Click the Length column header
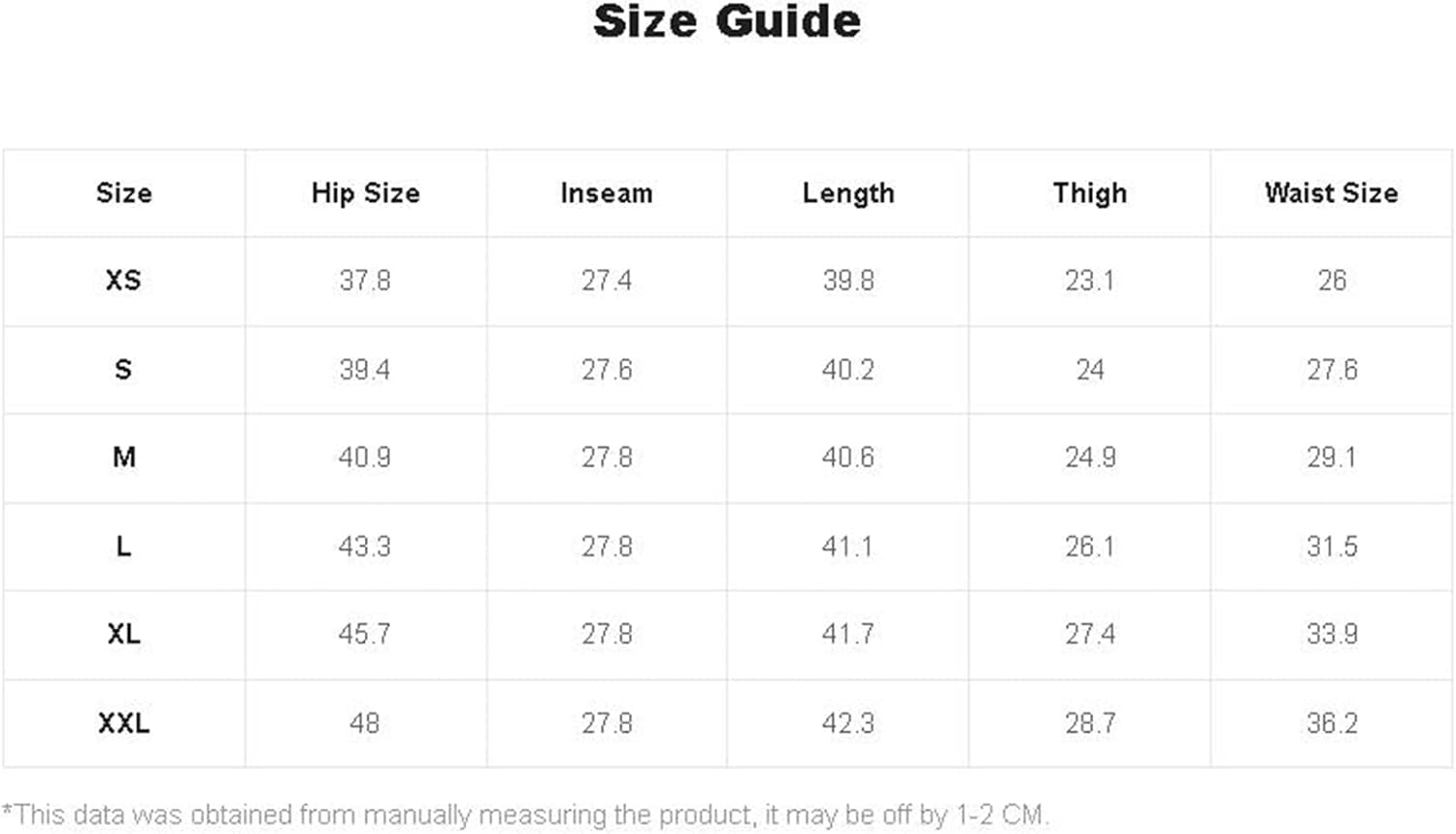This screenshot has width=1456, height=834. tap(848, 193)
